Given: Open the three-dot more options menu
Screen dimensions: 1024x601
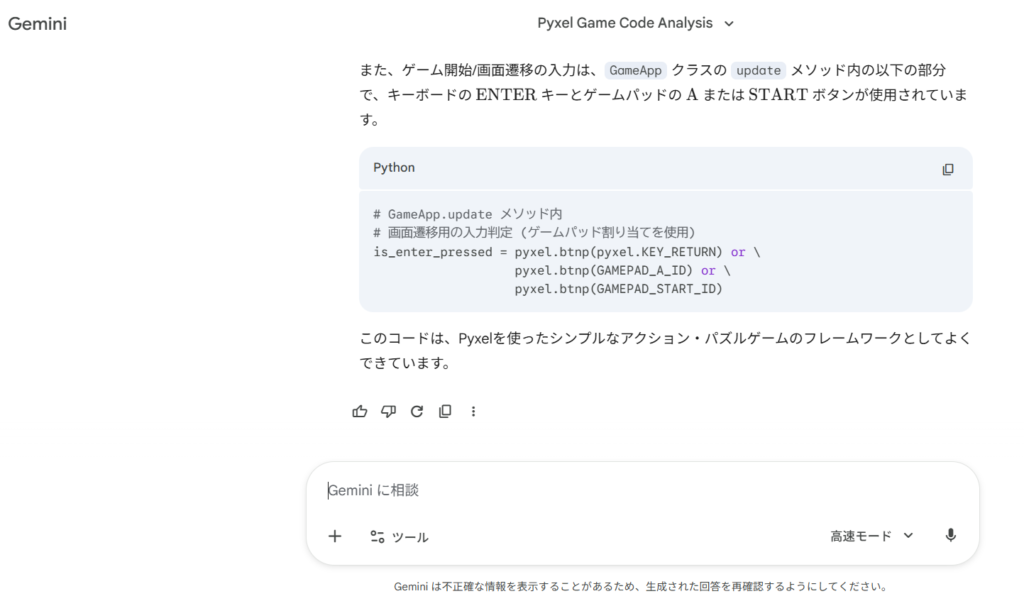Looking at the screenshot, I should tap(473, 411).
